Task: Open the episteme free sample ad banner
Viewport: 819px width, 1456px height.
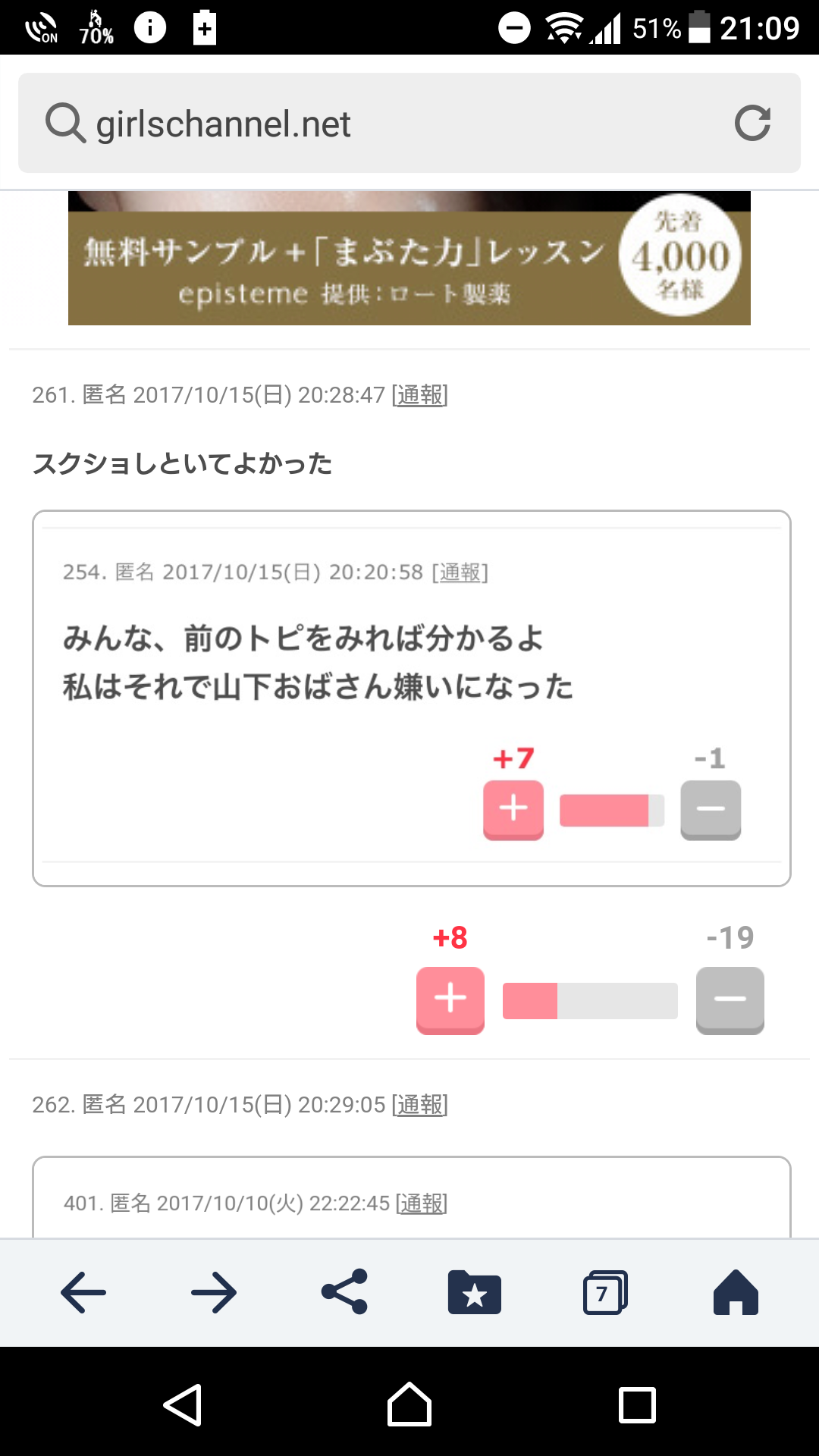Action: click(409, 258)
